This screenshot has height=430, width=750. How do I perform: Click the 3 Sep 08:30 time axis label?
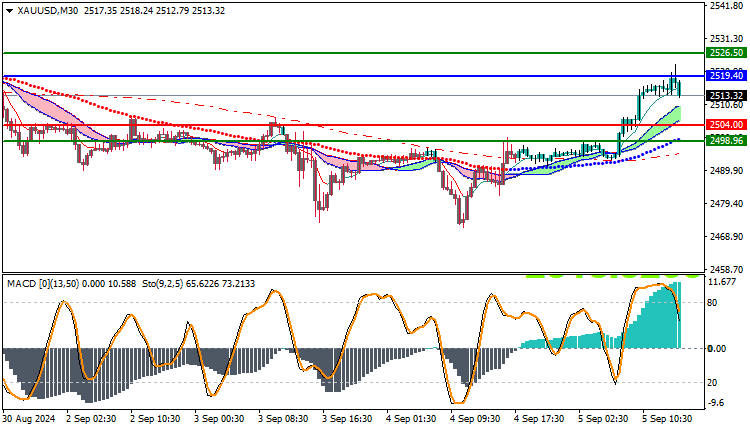click(283, 419)
